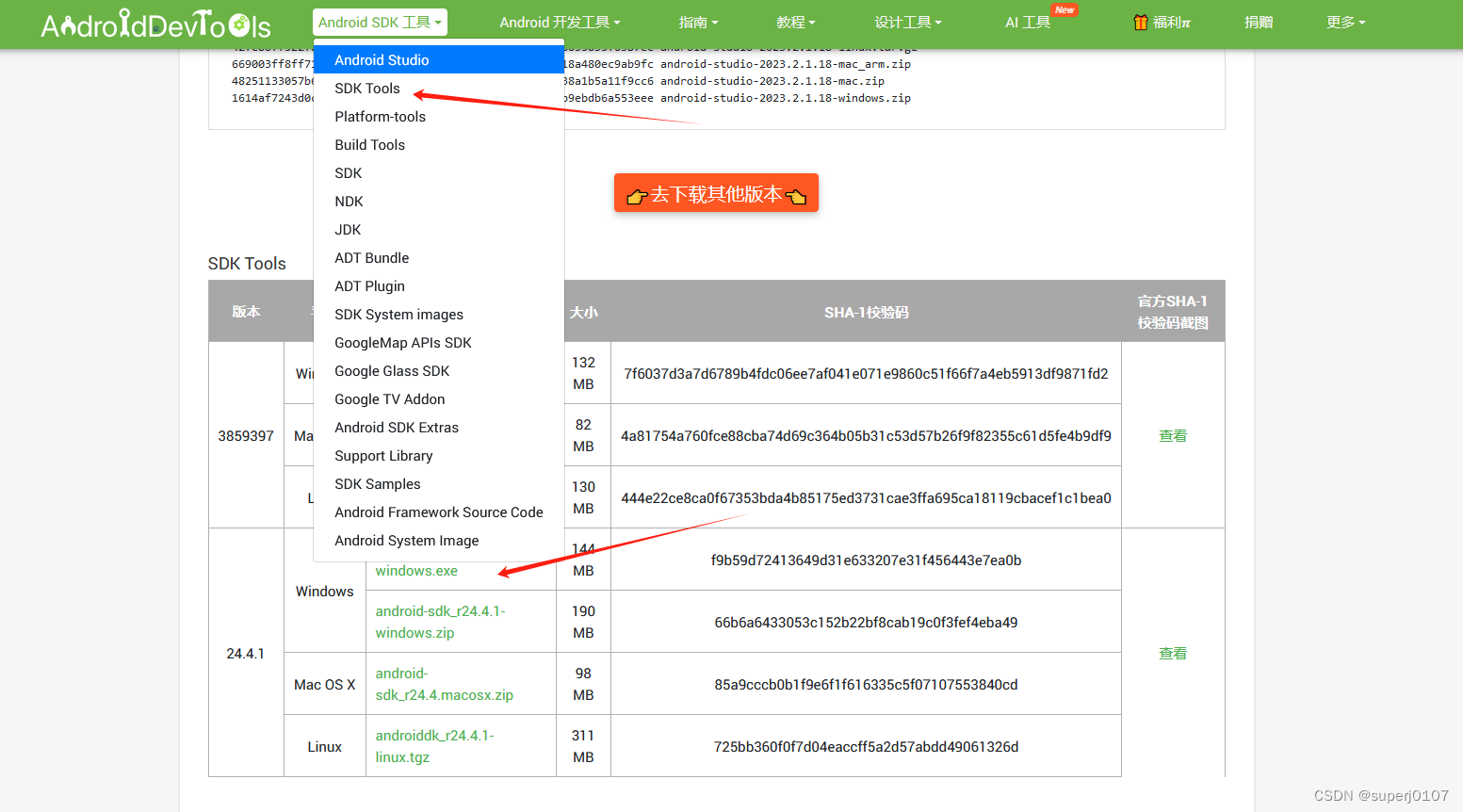Viewport: 1463px width, 812px height.
Task: Click android-studio-2023.2.1.18-mac_arm.zip filename
Action: click(x=786, y=64)
